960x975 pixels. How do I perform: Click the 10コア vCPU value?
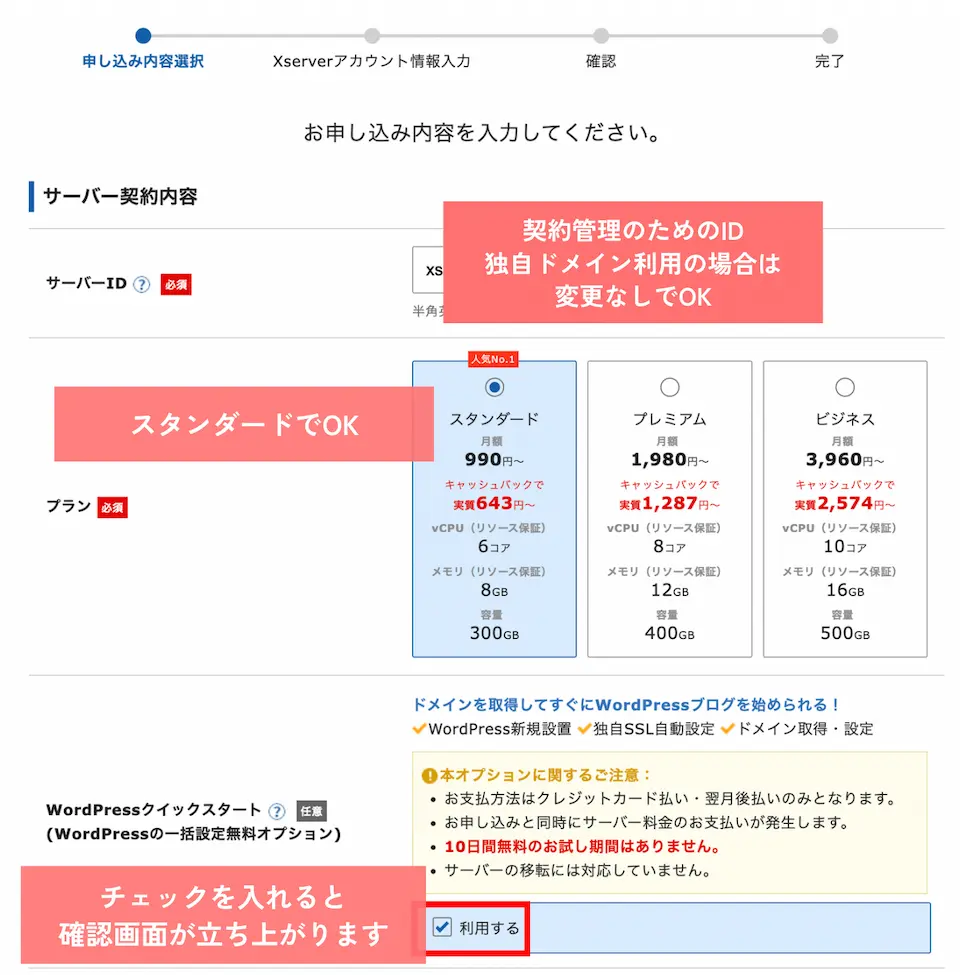pyautogui.click(x=845, y=547)
